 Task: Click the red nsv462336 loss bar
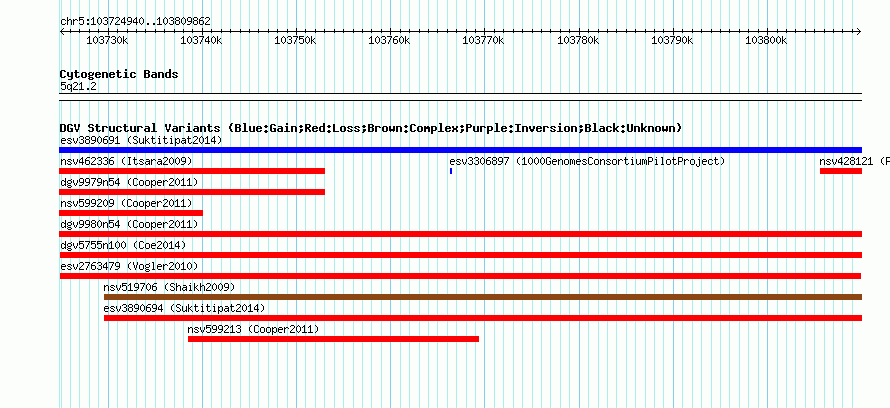tap(192, 171)
